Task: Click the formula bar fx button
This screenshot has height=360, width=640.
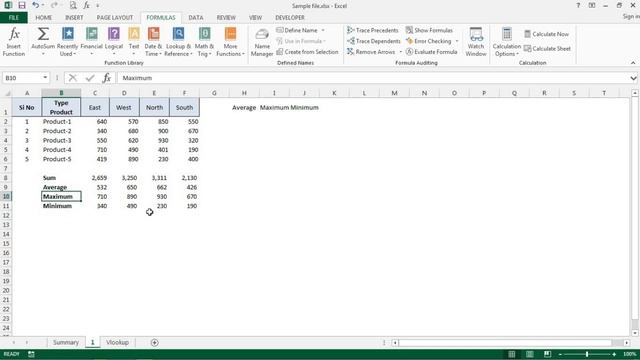Action: (x=107, y=78)
